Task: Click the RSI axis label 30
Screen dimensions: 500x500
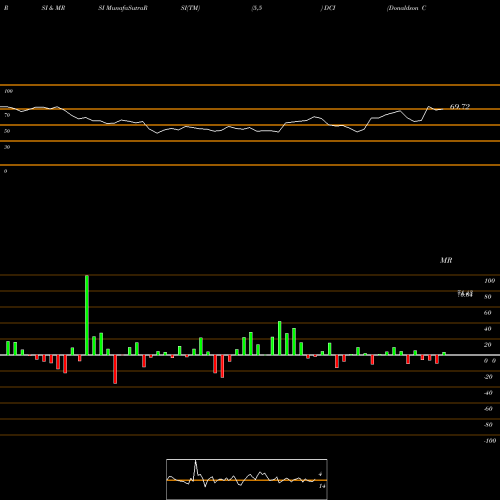Action: tap(7, 147)
